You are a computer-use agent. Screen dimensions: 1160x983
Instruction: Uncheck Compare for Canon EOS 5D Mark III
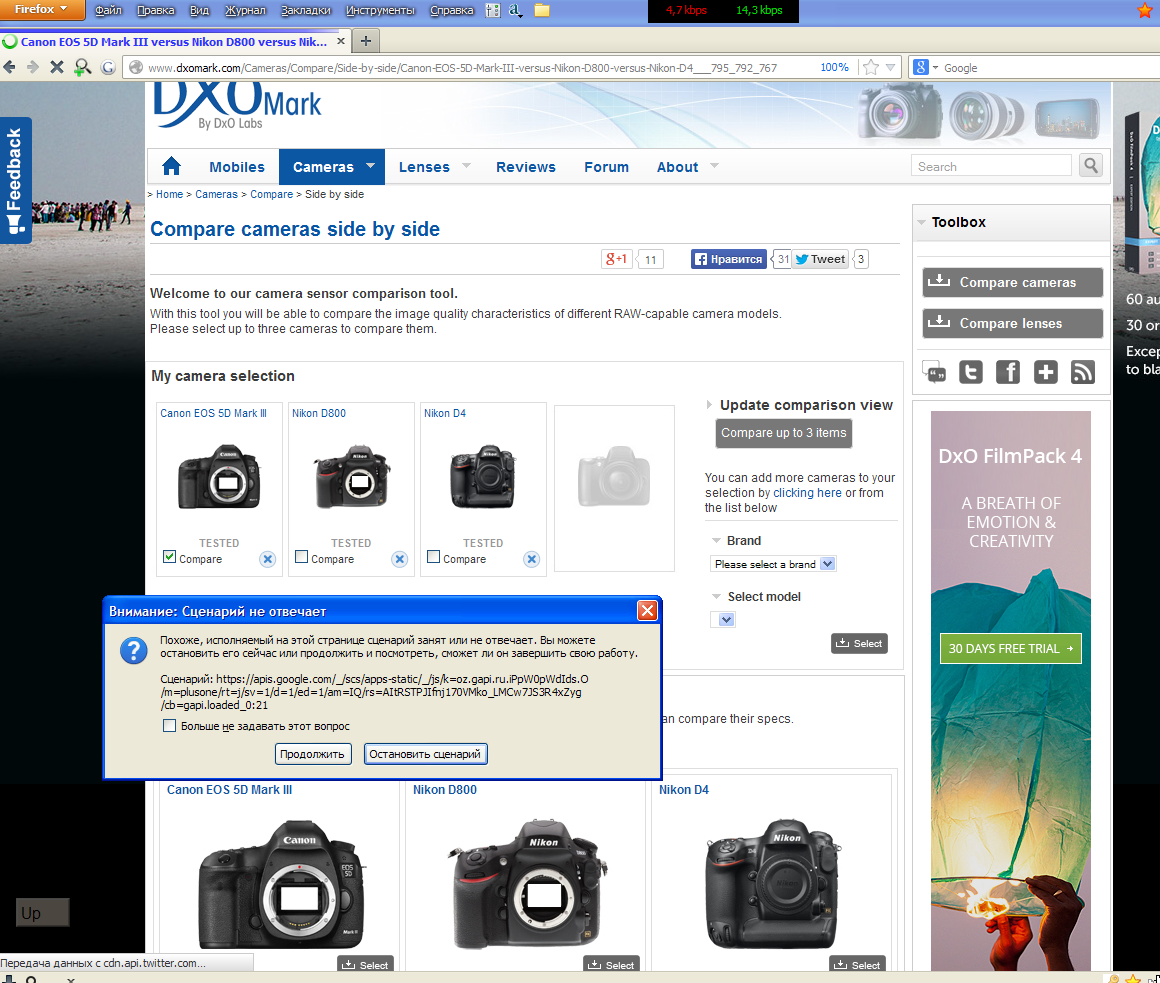point(169,557)
